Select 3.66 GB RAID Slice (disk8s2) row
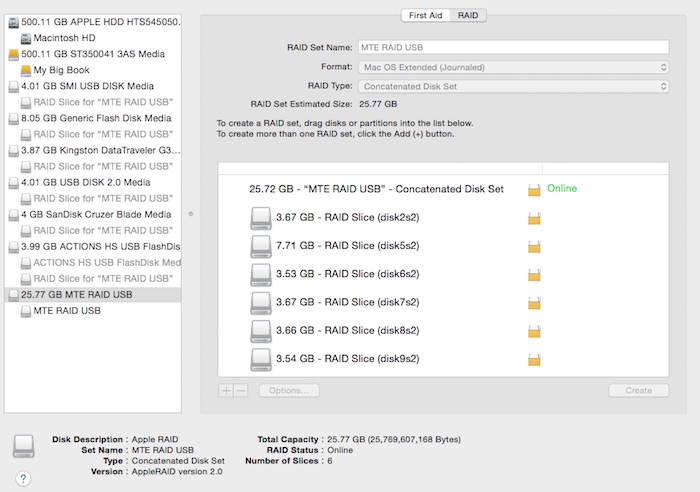 click(443, 331)
